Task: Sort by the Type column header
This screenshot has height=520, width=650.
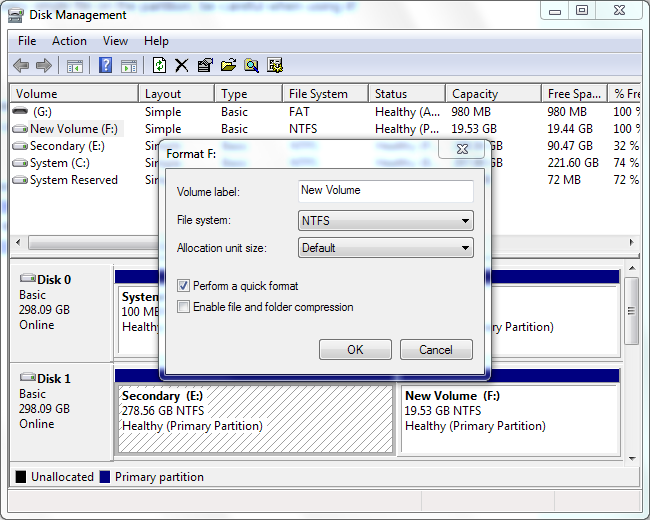Action: [249, 94]
